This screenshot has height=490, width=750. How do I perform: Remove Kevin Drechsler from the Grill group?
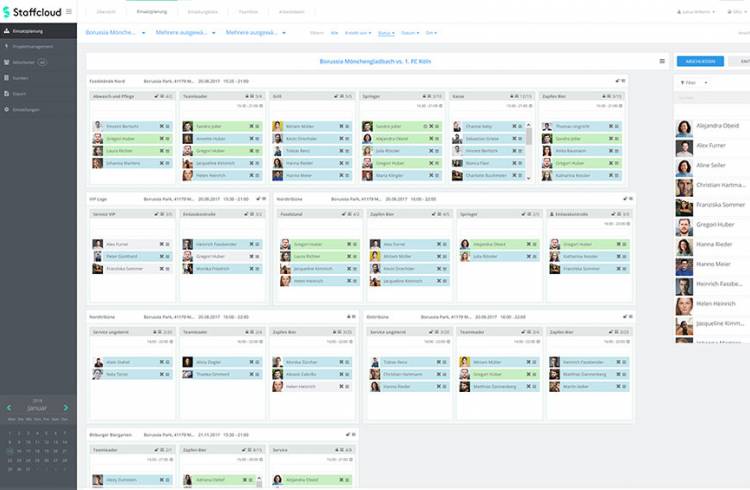pyautogui.click(x=342, y=138)
